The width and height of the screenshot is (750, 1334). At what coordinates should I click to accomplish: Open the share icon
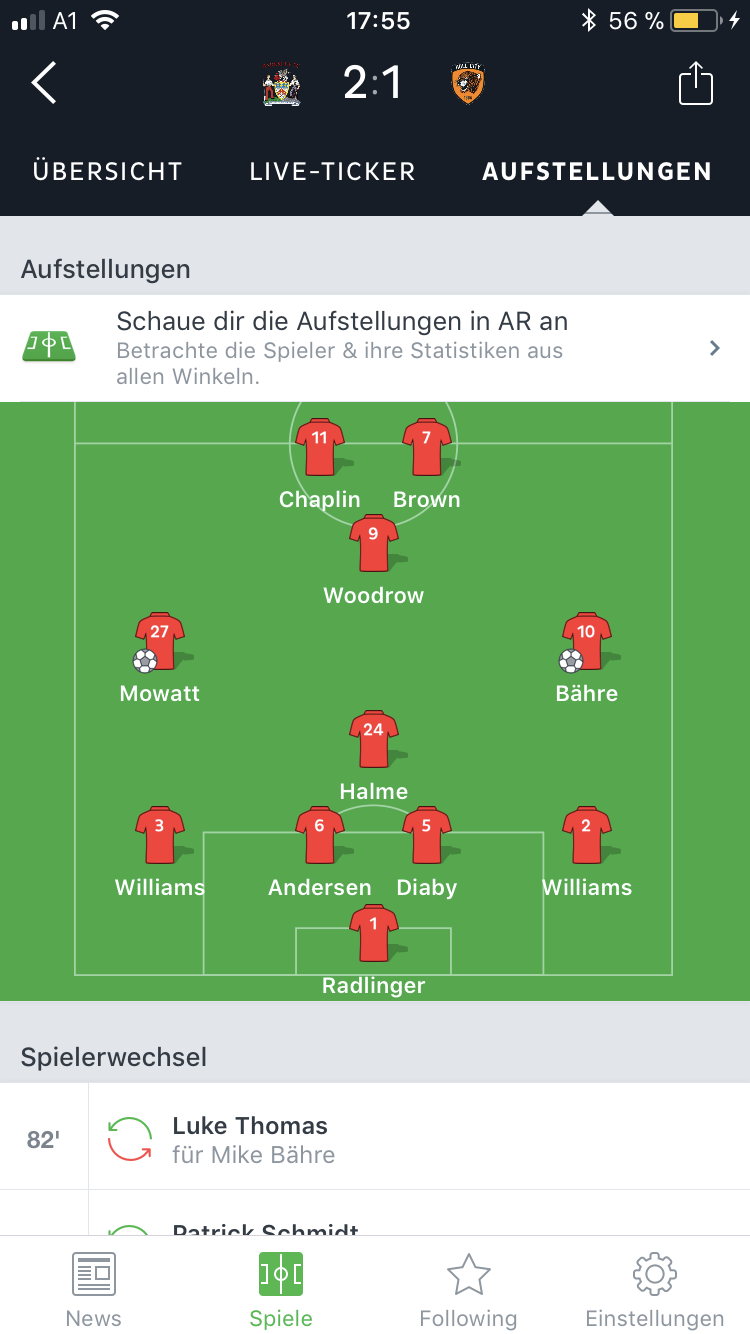[x=696, y=83]
